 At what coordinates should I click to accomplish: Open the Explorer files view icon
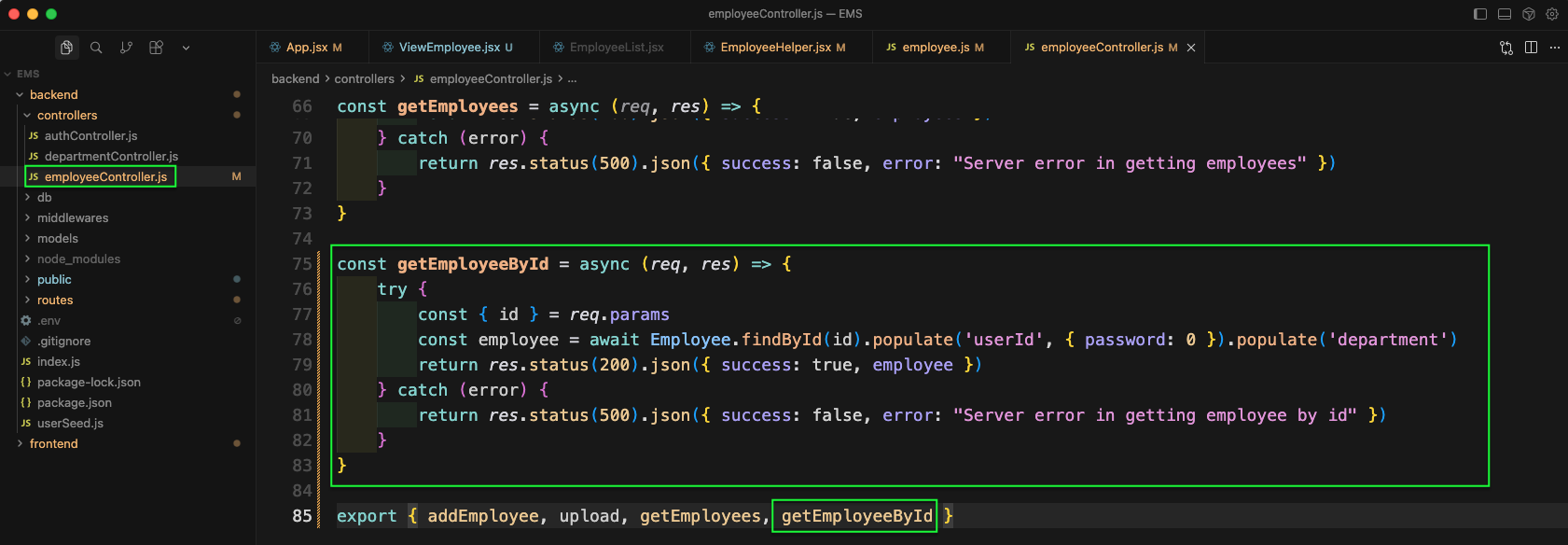(66, 48)
